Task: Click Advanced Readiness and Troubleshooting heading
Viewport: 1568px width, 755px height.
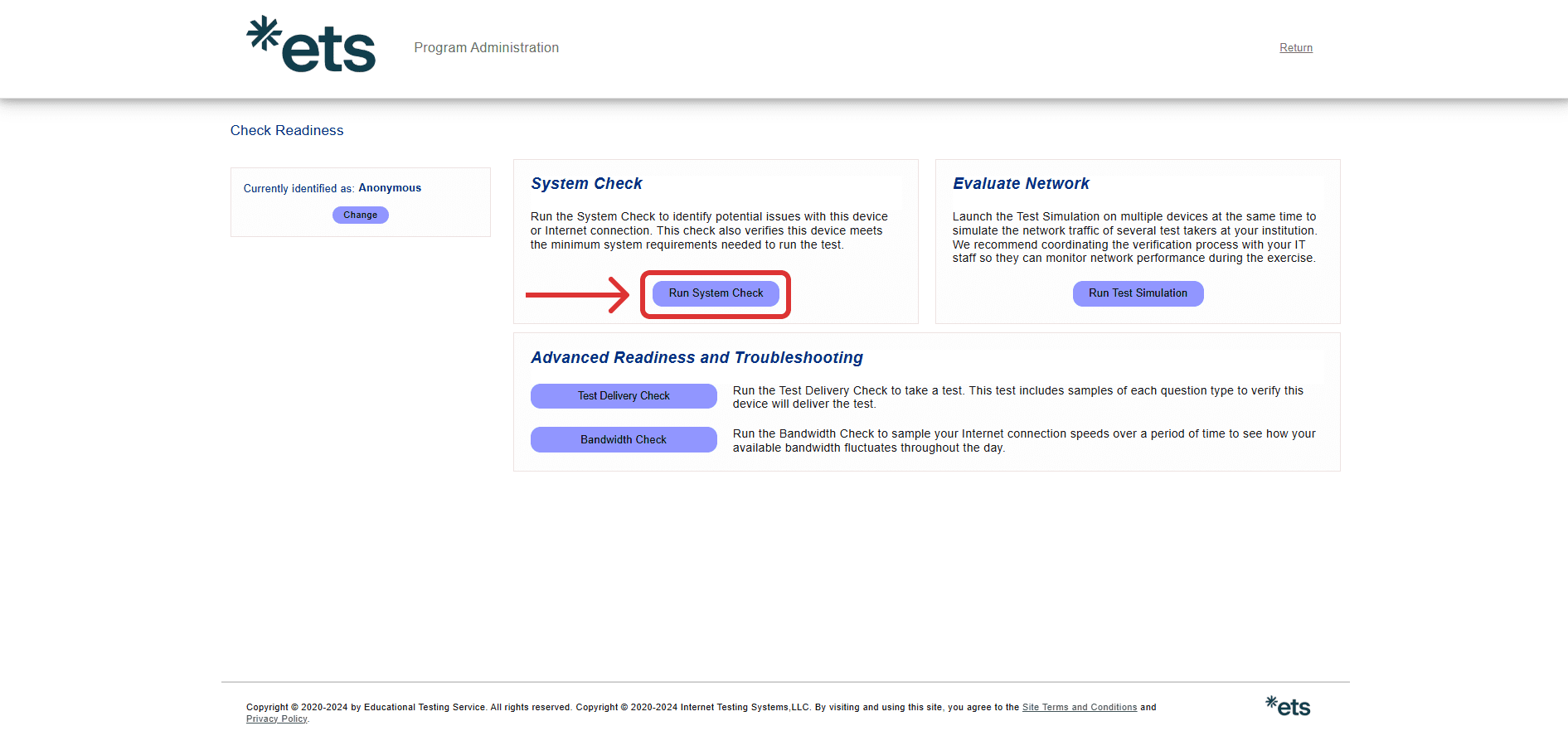Action: (697, 358)
